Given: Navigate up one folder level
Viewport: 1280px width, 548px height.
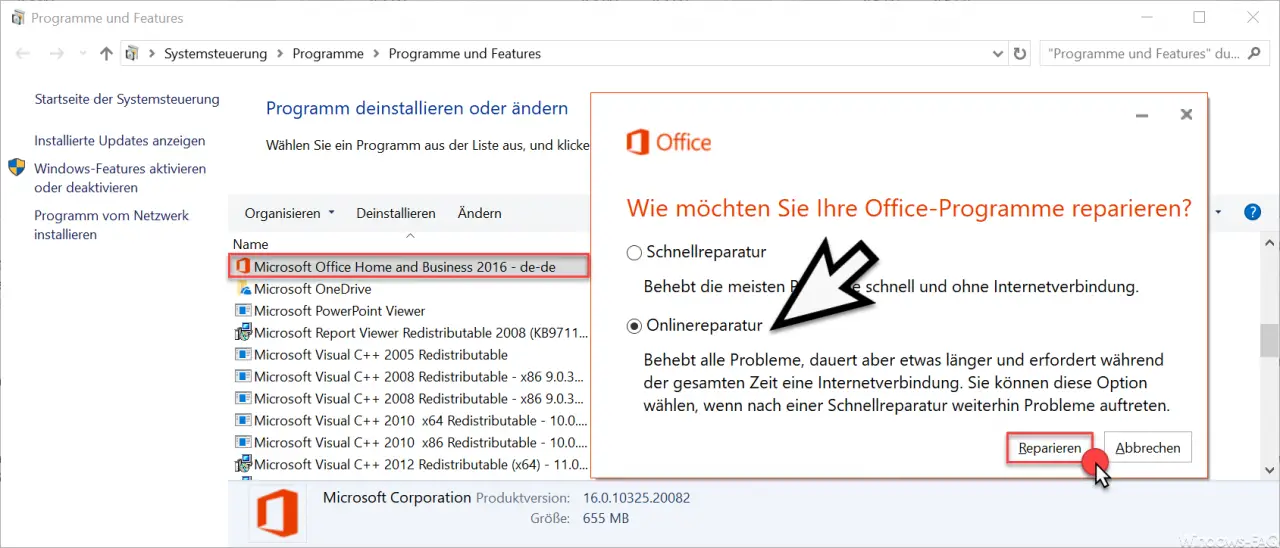Looking at the screenshot, I should pos(106,54).
